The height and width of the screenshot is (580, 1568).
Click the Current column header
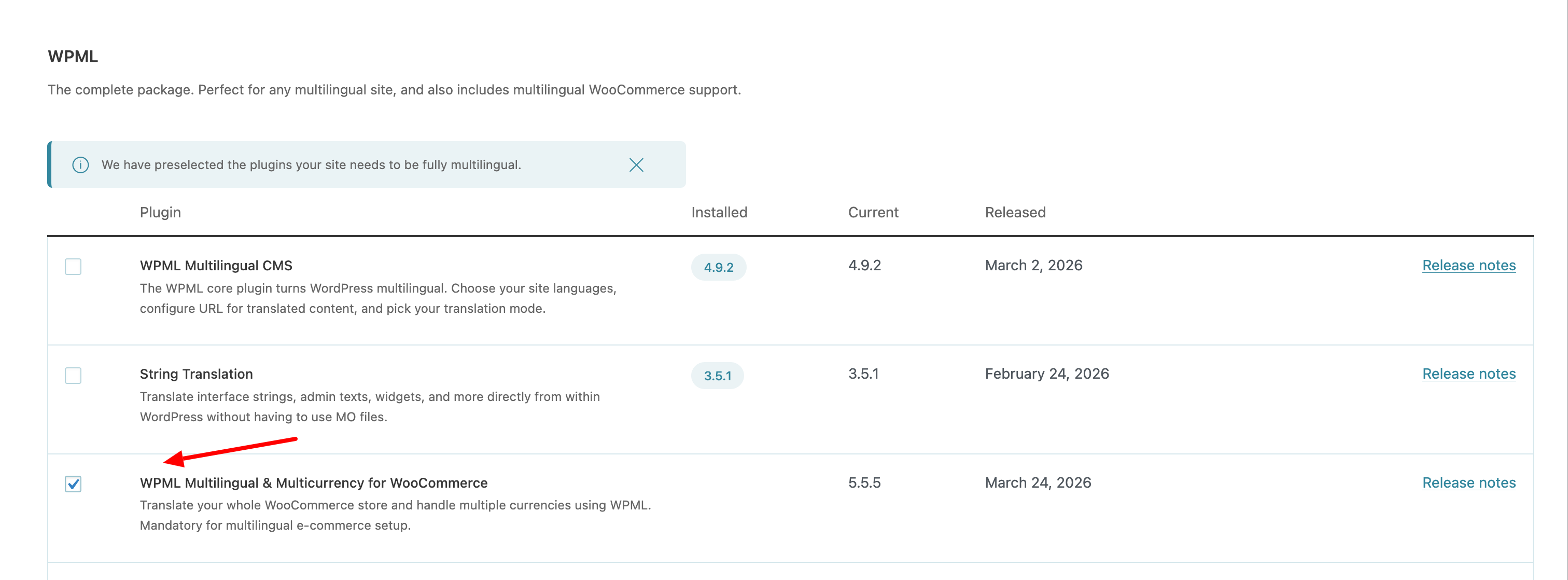coord(873,213)
